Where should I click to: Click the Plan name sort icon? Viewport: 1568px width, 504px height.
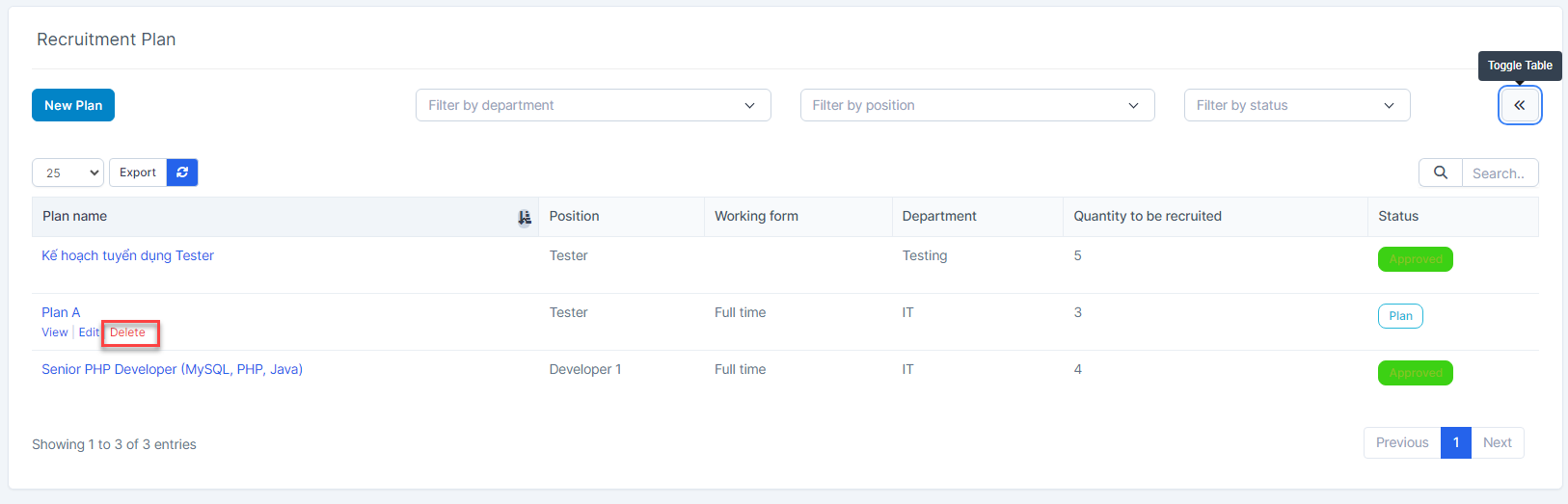524,218
